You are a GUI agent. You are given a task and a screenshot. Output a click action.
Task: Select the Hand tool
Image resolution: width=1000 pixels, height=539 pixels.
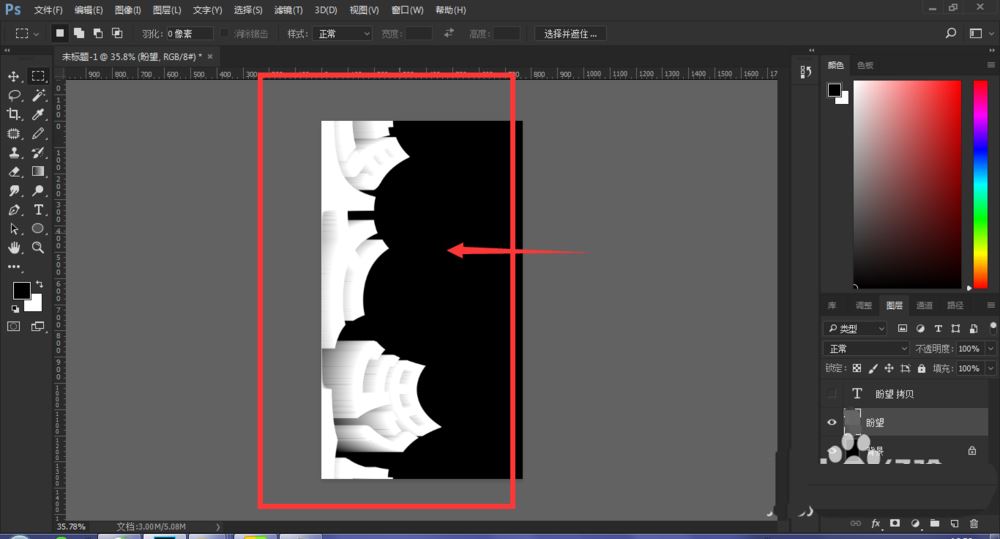[x=13, y=247]
